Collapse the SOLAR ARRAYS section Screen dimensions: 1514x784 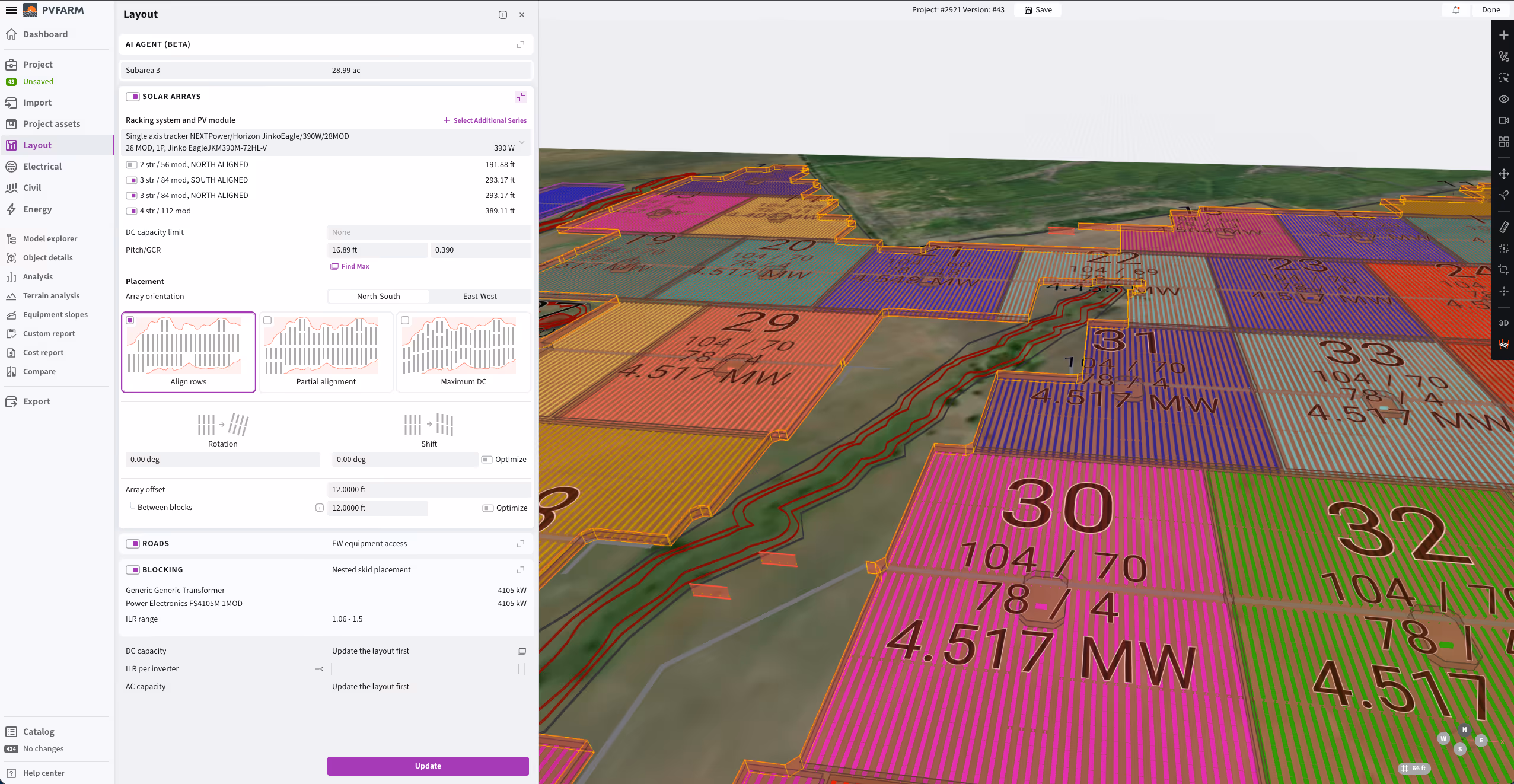(521, 97)
